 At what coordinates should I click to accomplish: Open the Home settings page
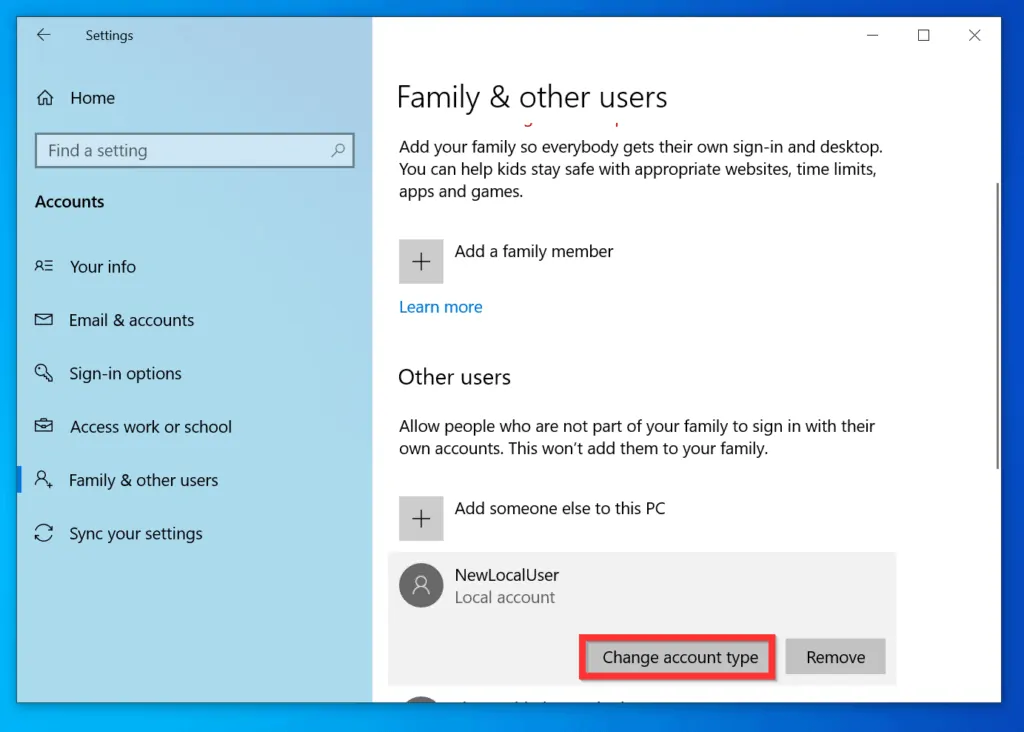(92, 98)
